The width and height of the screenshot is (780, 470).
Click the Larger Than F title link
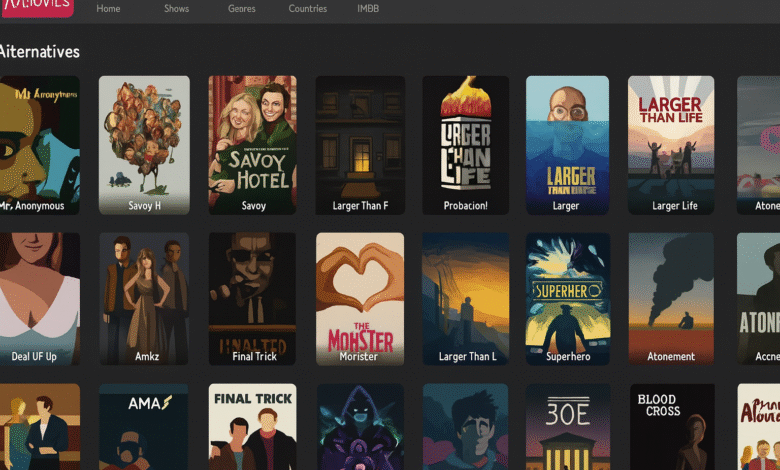(359, 206)
